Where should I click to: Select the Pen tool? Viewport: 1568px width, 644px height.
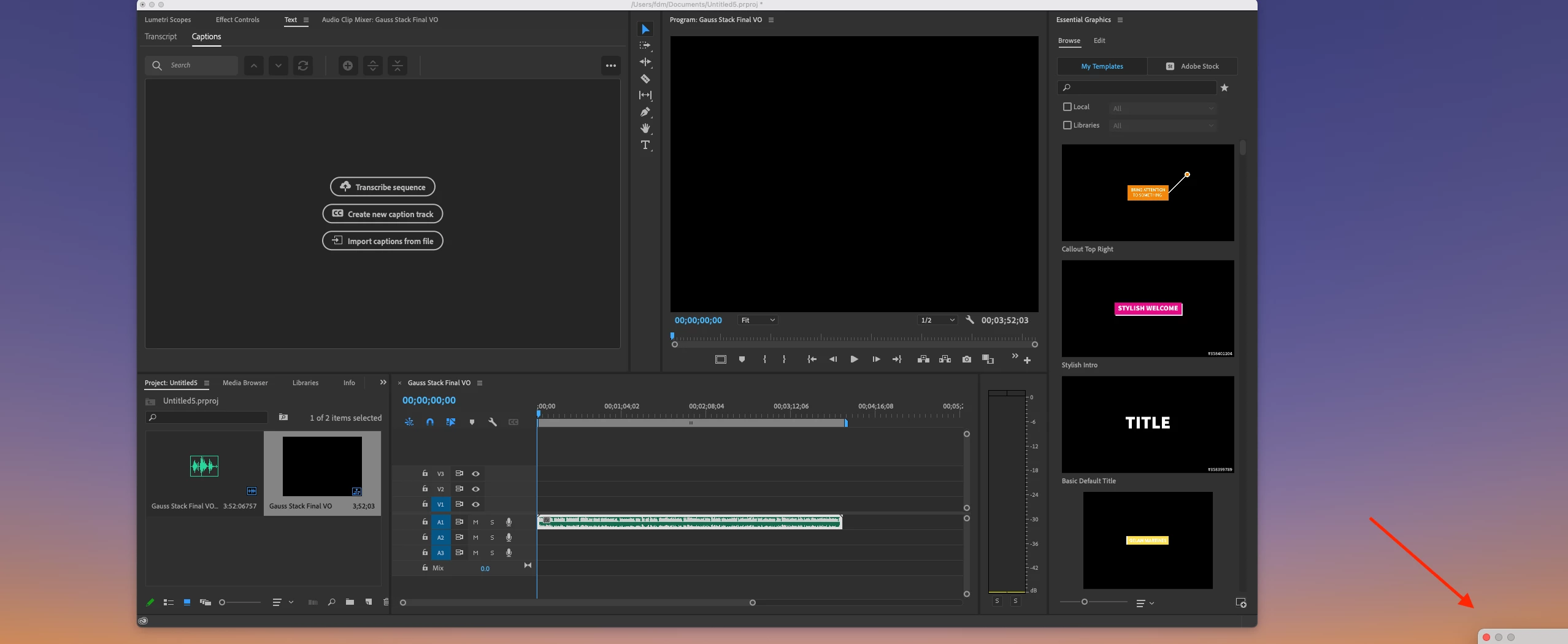[645, 112]
